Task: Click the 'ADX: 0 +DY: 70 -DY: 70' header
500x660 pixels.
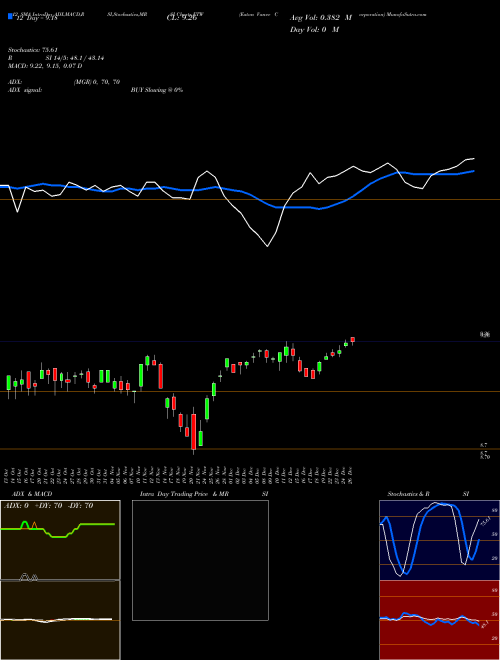Action: pos(48,506)
